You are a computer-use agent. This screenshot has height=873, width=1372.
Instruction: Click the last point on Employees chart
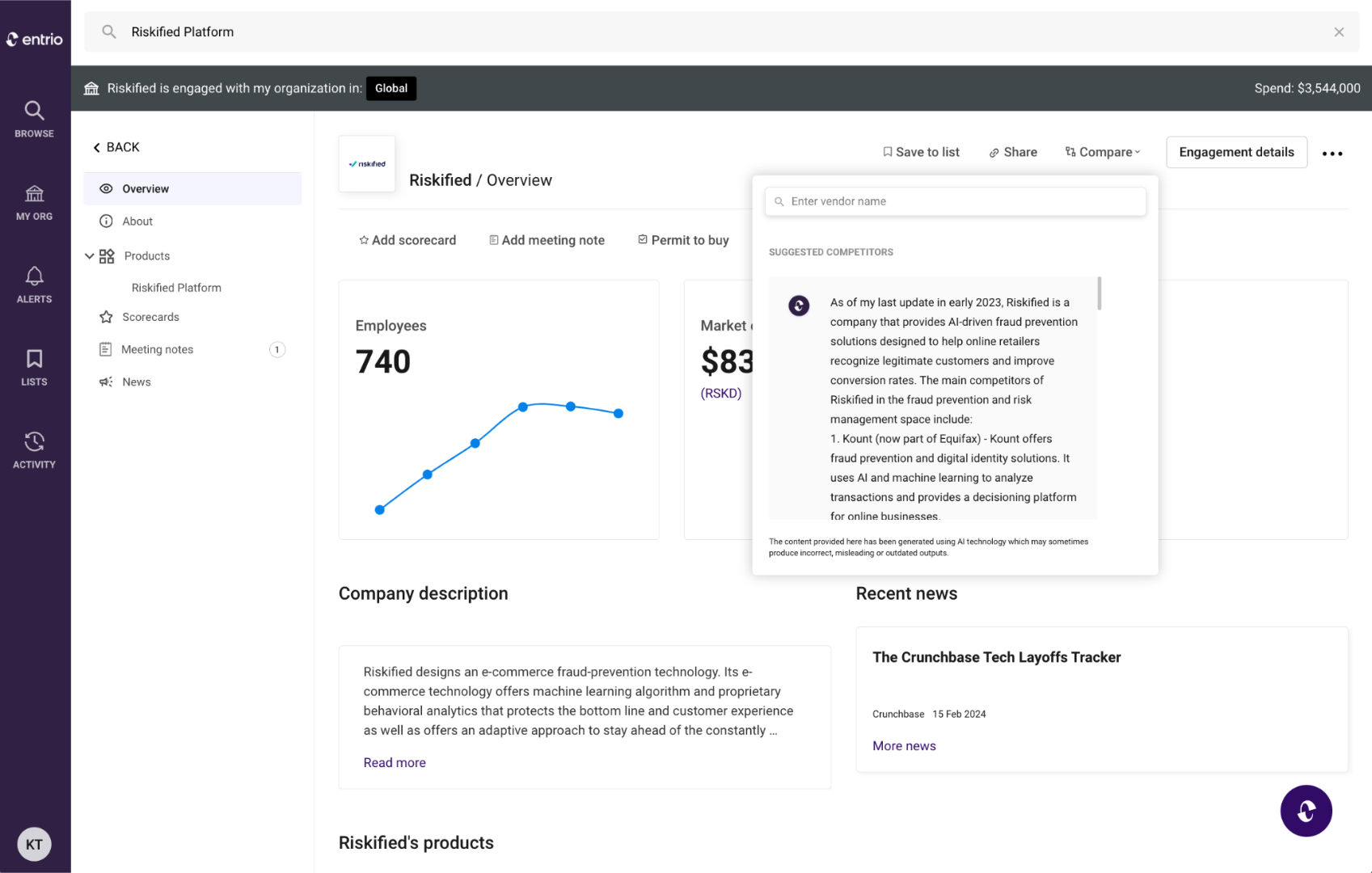click(618, 413)
